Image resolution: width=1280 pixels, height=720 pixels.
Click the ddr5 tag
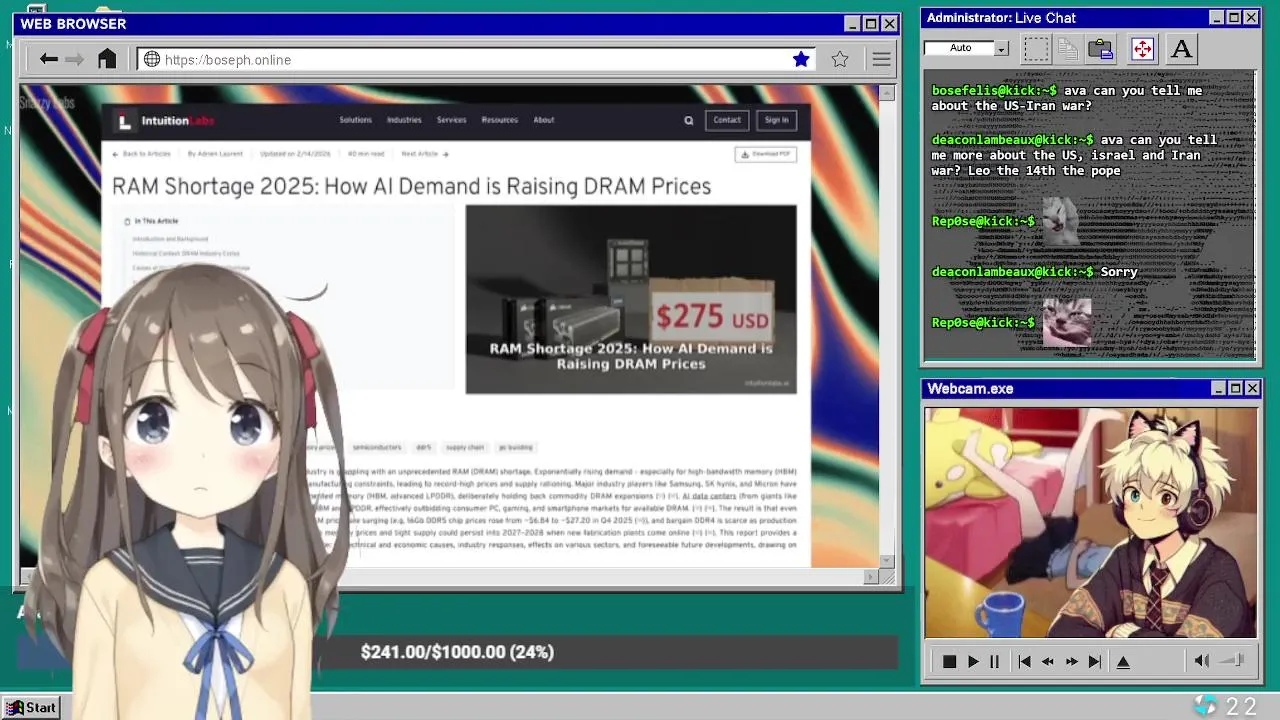pyautogui.click(x=424, y=447)
